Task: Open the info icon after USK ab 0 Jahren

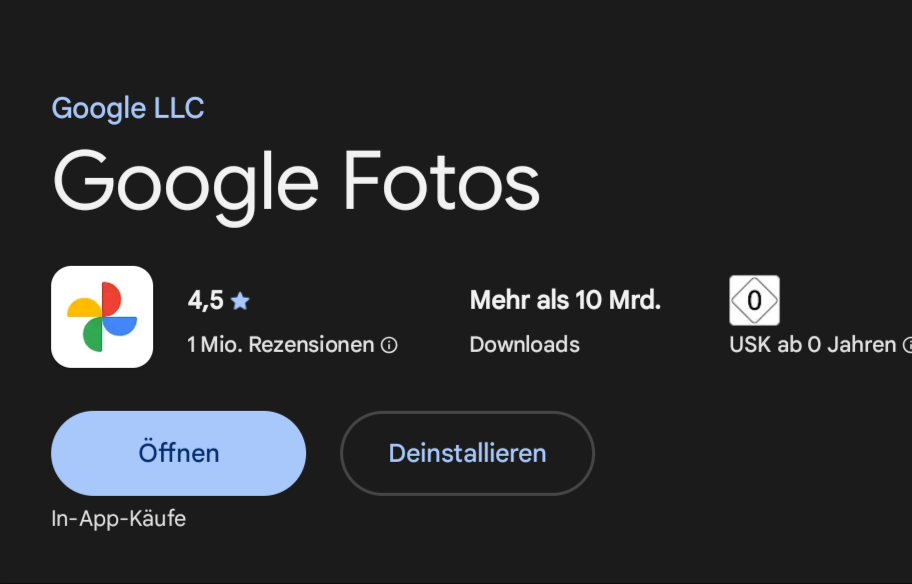Action: click(908, 345)
